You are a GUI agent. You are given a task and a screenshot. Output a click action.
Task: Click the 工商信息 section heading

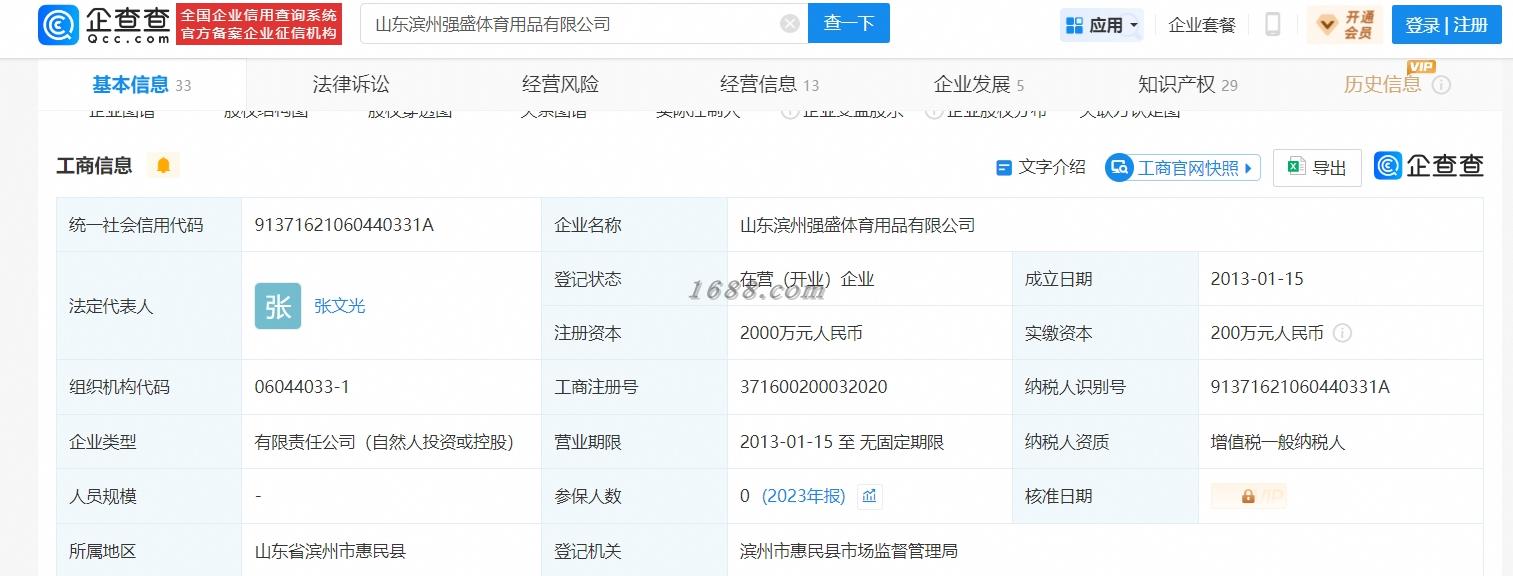pos(94,166)
